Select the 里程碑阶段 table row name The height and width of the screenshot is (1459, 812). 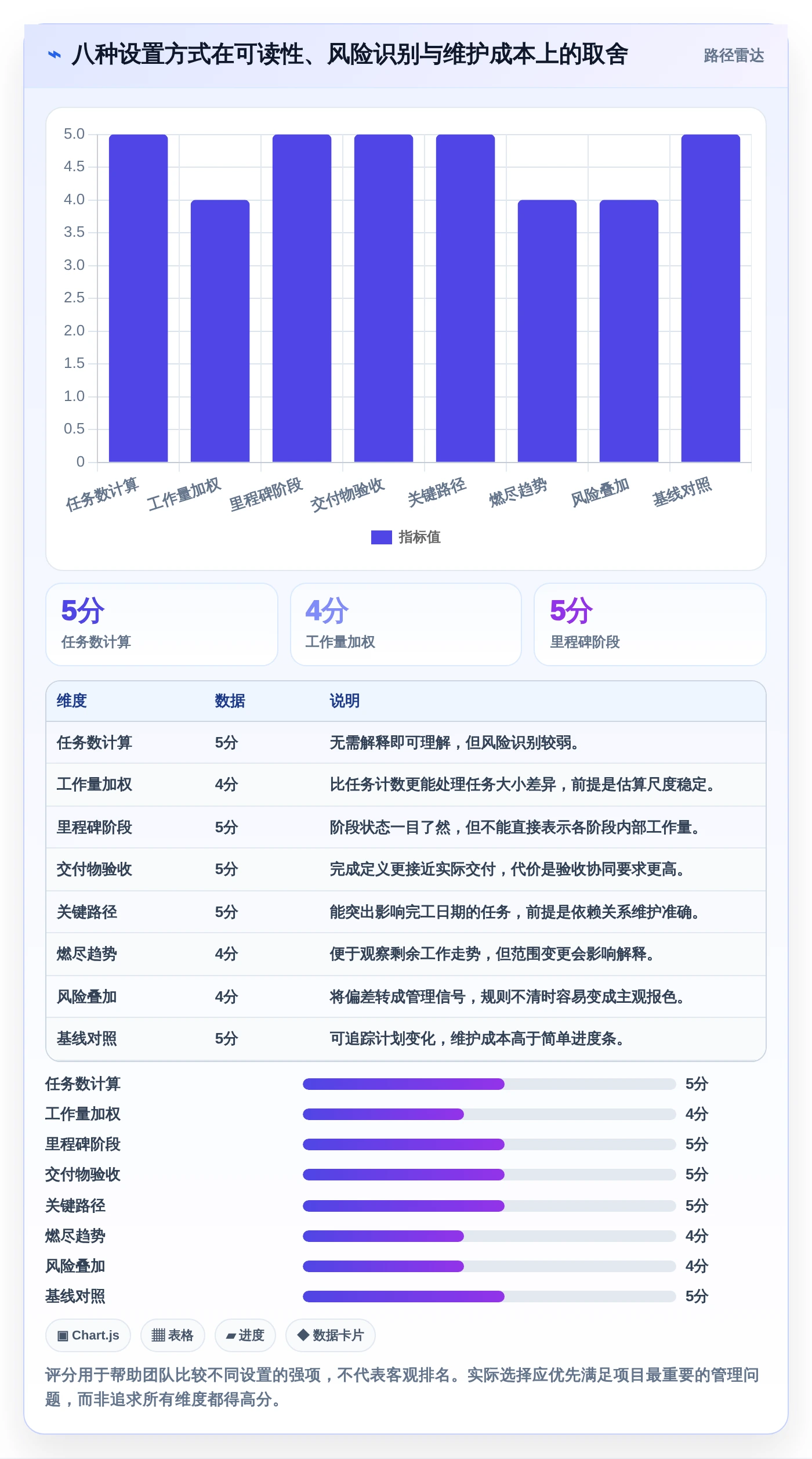95,828
